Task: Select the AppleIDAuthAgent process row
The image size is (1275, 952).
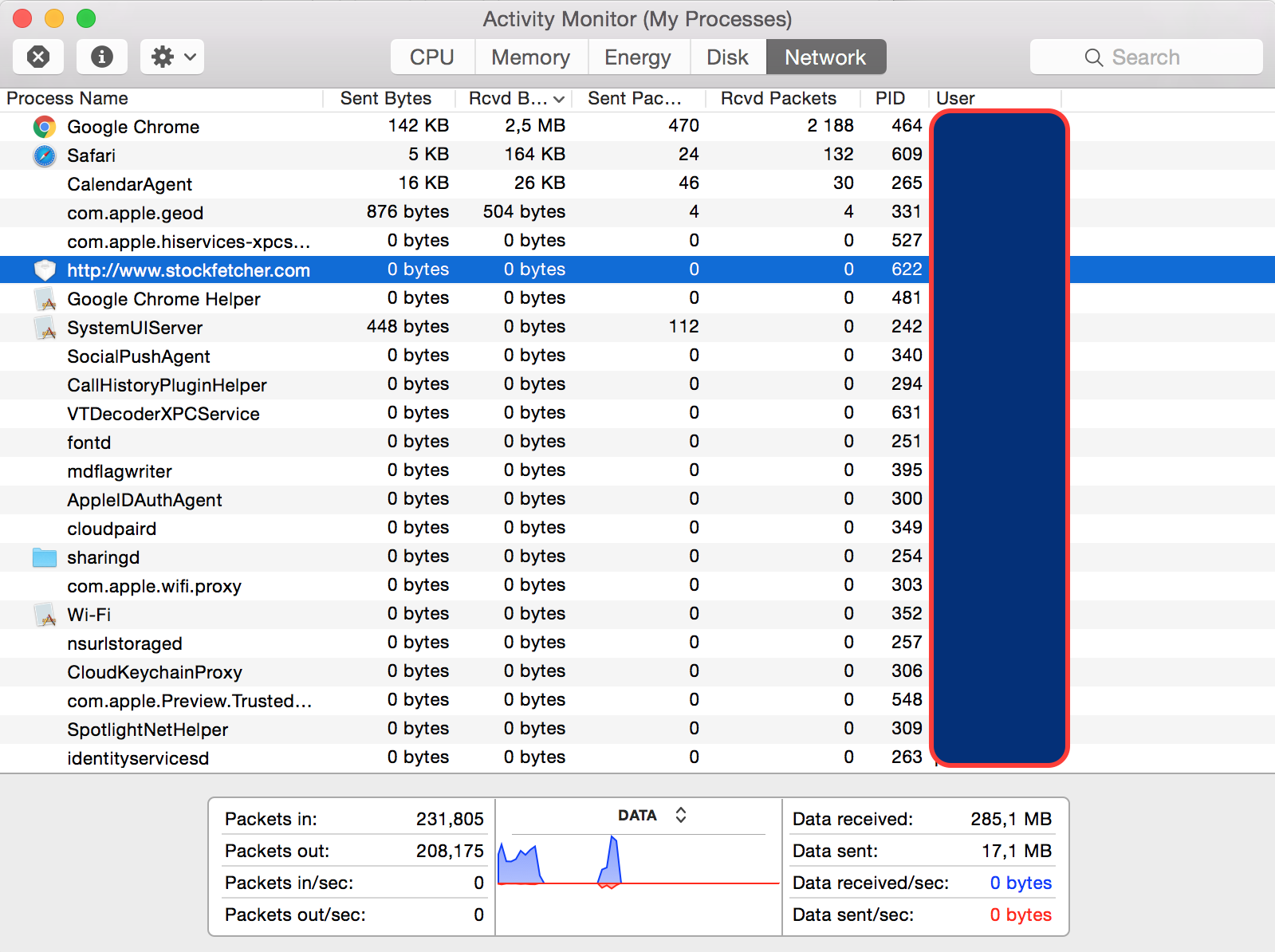Action: coord(637,500)
